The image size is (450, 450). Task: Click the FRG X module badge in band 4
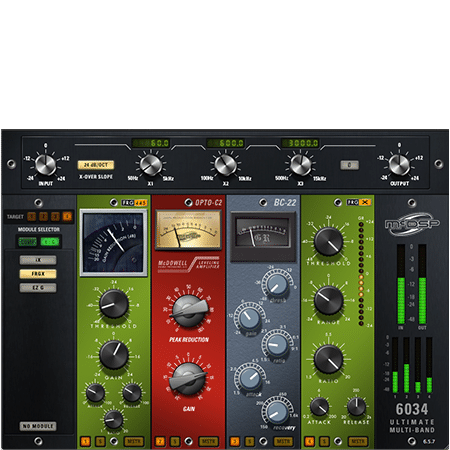point(359,202)
